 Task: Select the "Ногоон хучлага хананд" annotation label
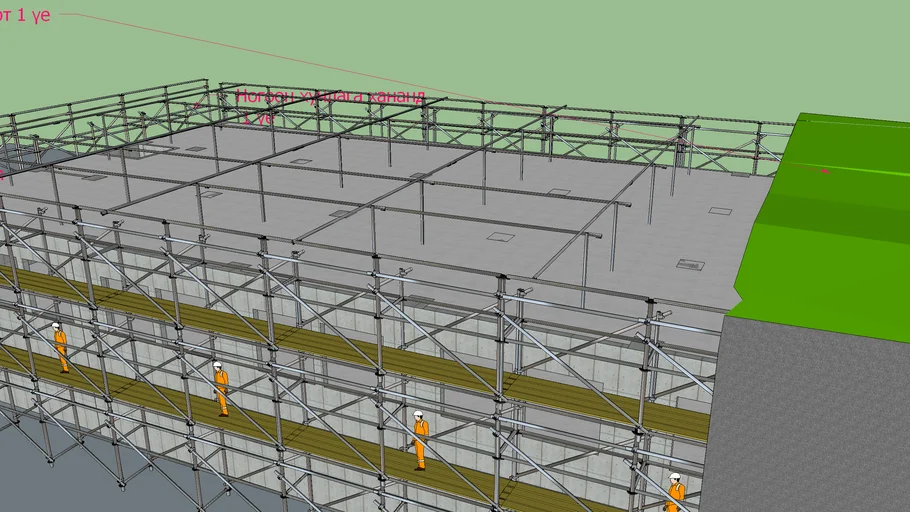click(329, 97)
